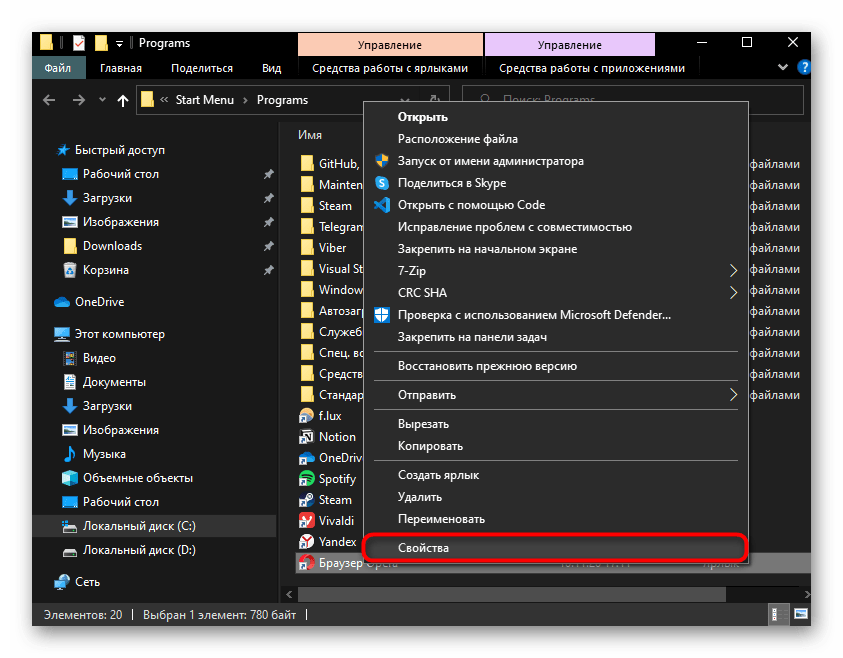The height and width of the screenshot is (658, 843).
Task: Select Создать ярлык menu entry
Action: tap(556, 475)
